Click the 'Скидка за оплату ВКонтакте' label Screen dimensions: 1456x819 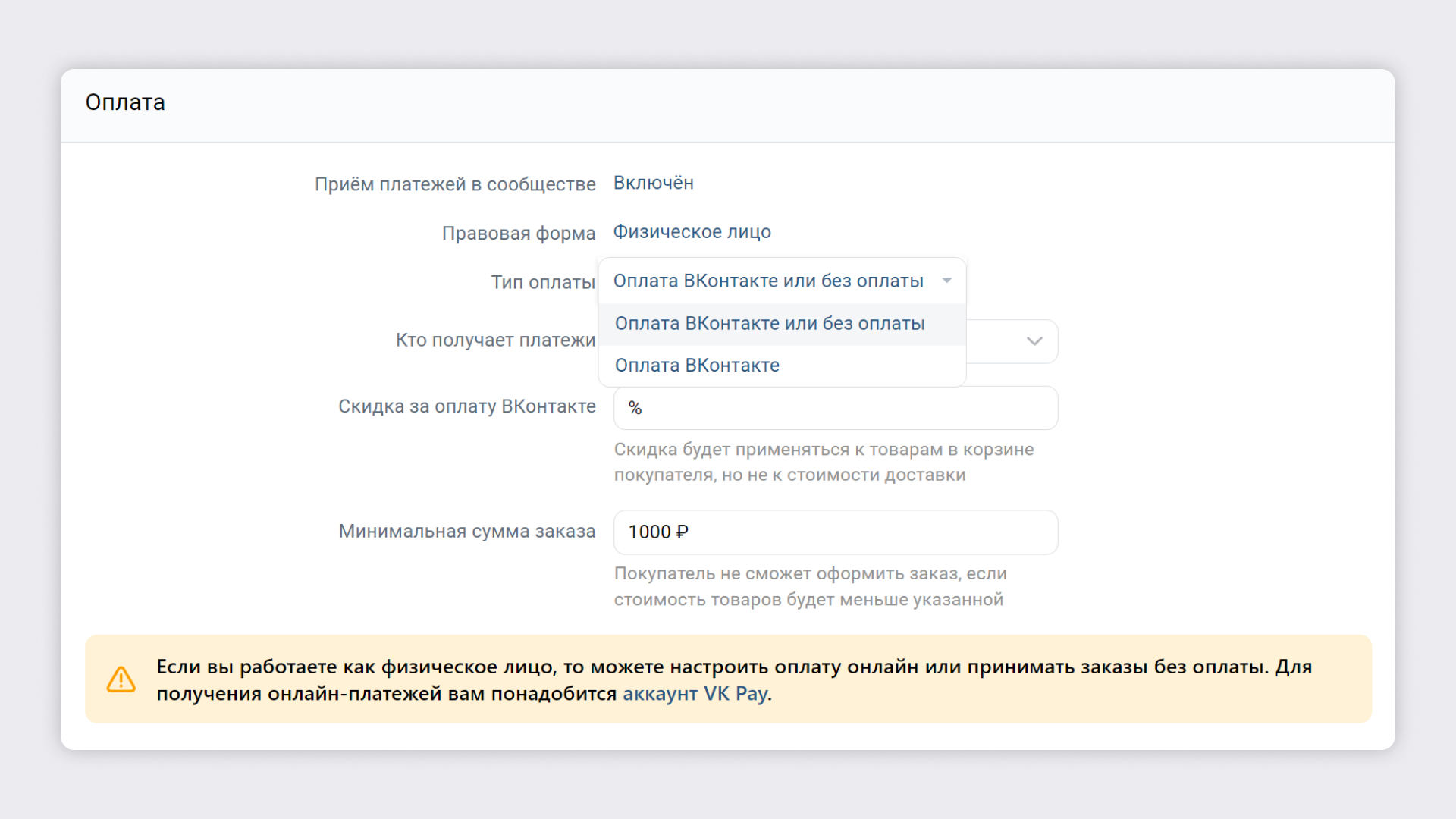click(x=467, y=407)
